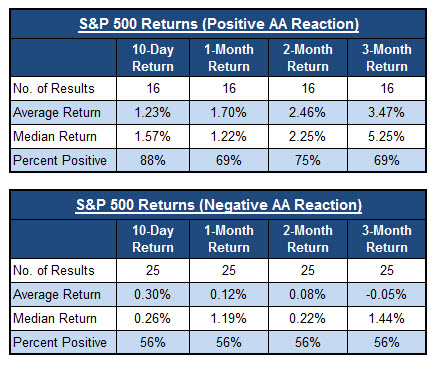Click the 1-Month Return header in negative table
Screen dimensions: 437x365
pos(229,239)
